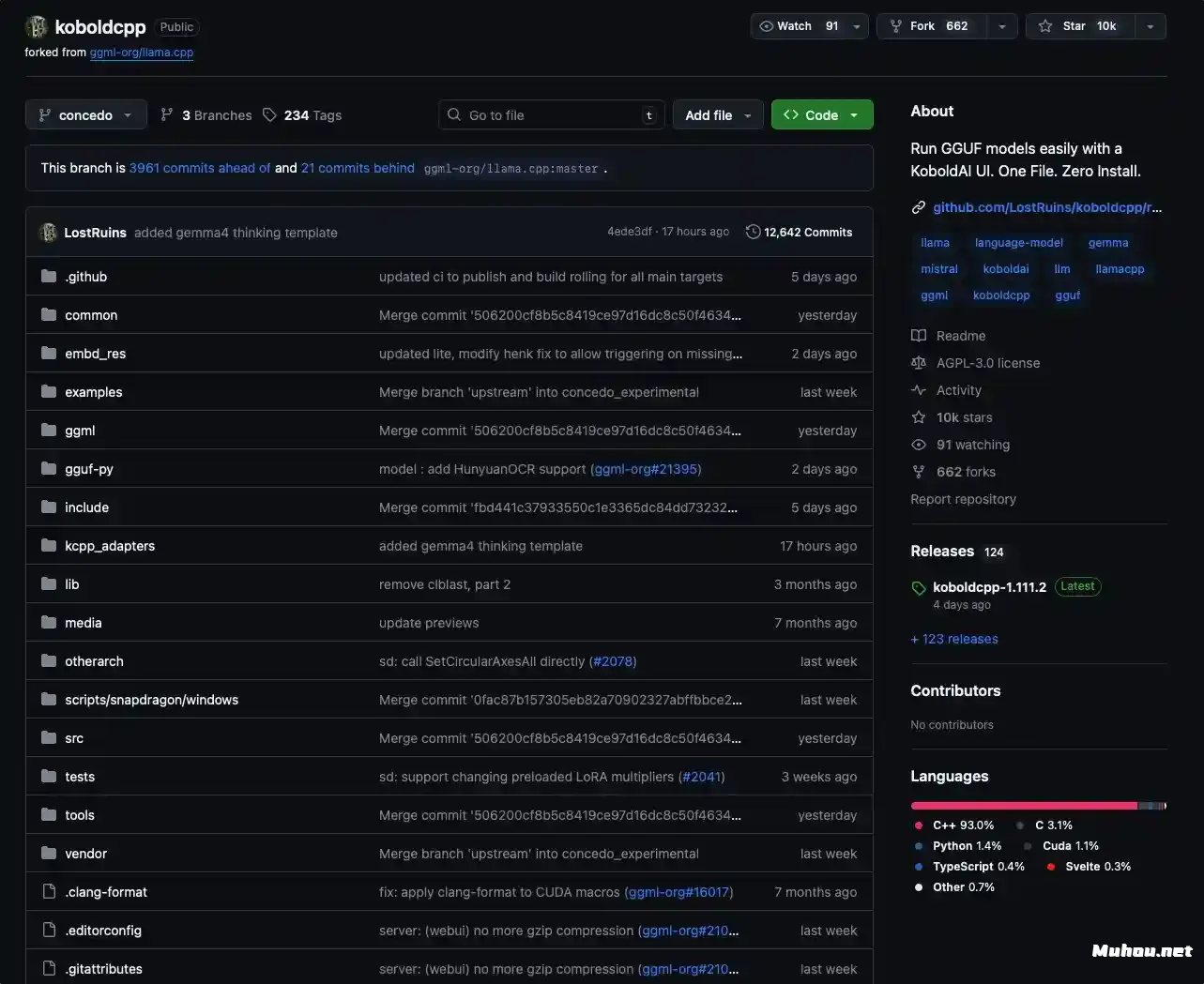This screenshot has width=1204, height=984.
Task: Open the Readme book icon link
Action: click(919, 336)
